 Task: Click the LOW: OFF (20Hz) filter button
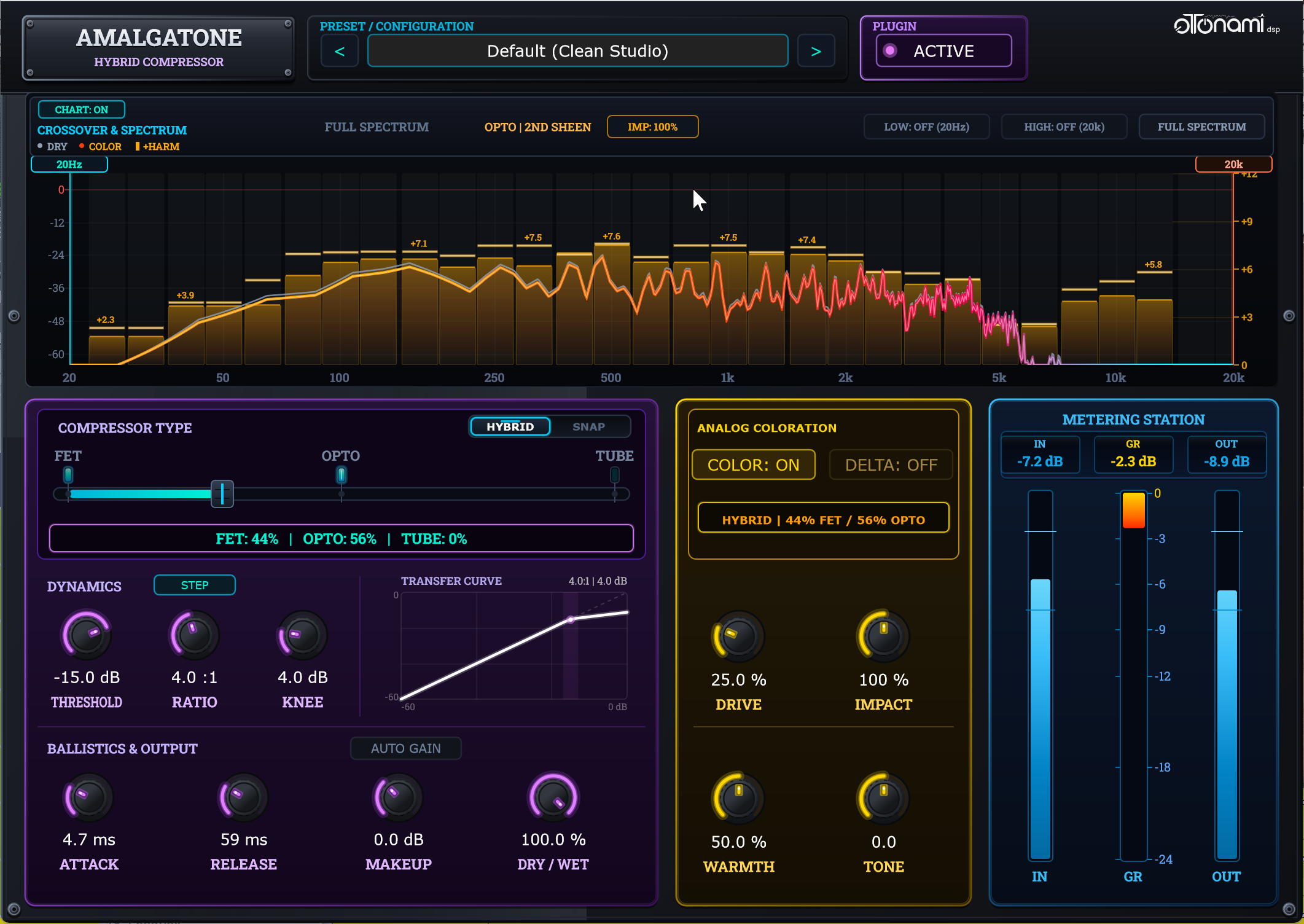926,127
